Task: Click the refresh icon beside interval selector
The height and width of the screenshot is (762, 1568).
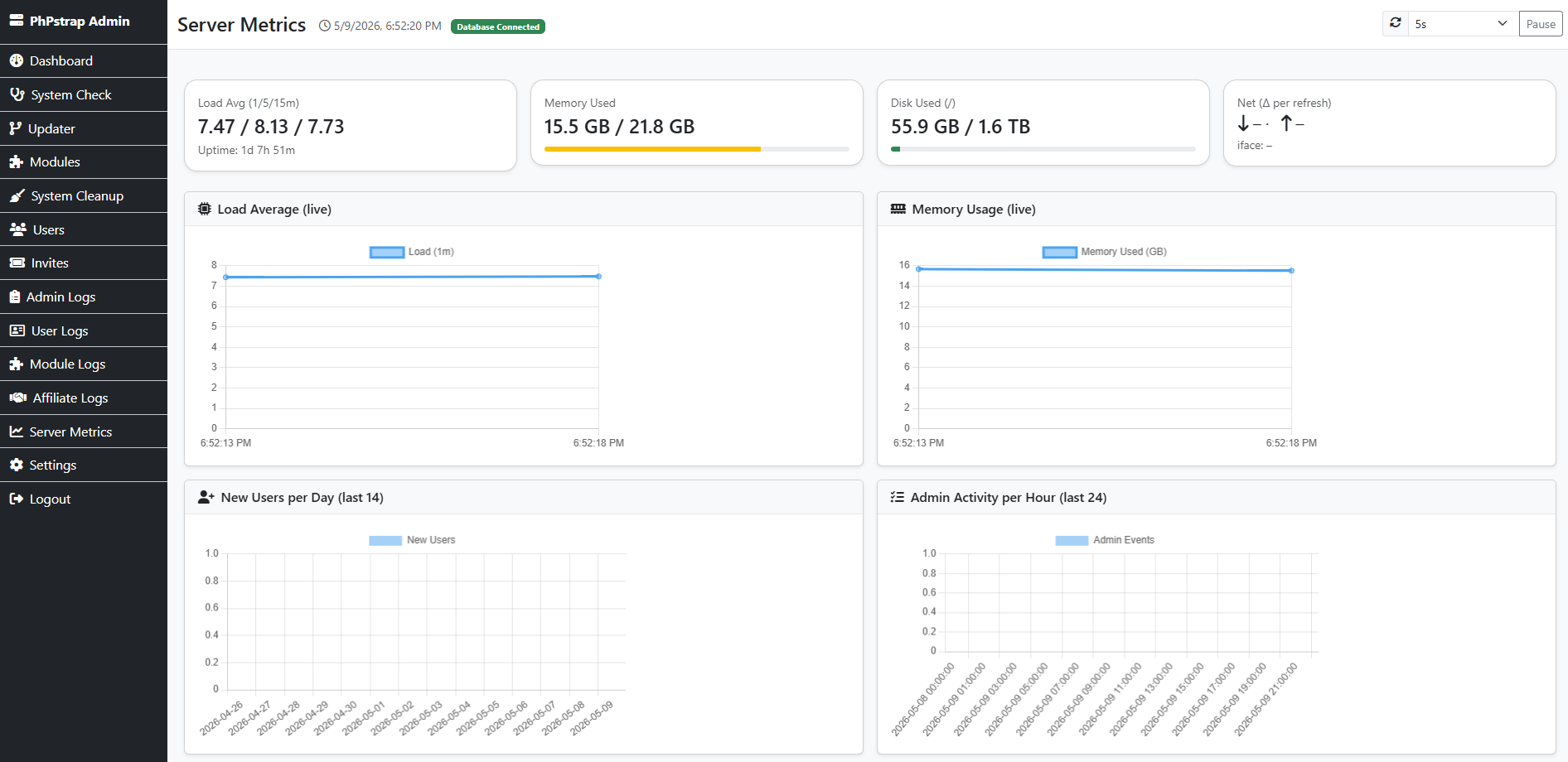Action: [1396, 23]
